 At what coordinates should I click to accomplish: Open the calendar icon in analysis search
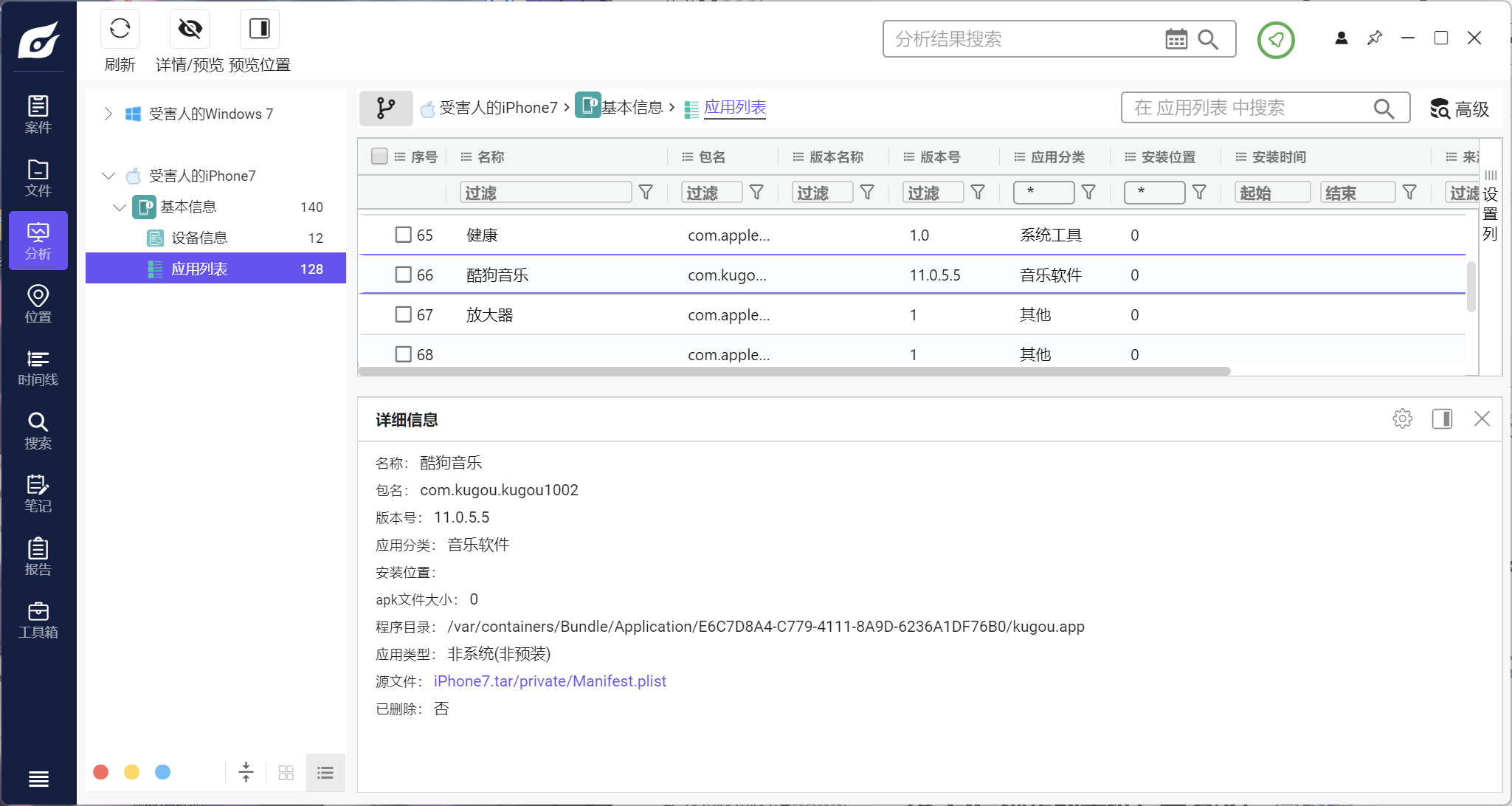point(1176,39)
